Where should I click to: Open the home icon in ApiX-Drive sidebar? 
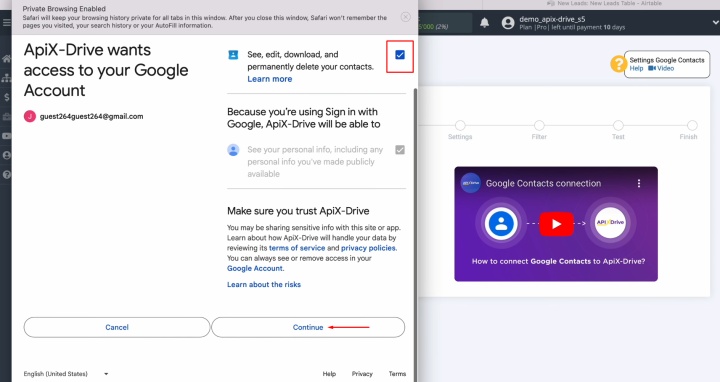pos(6,59)
